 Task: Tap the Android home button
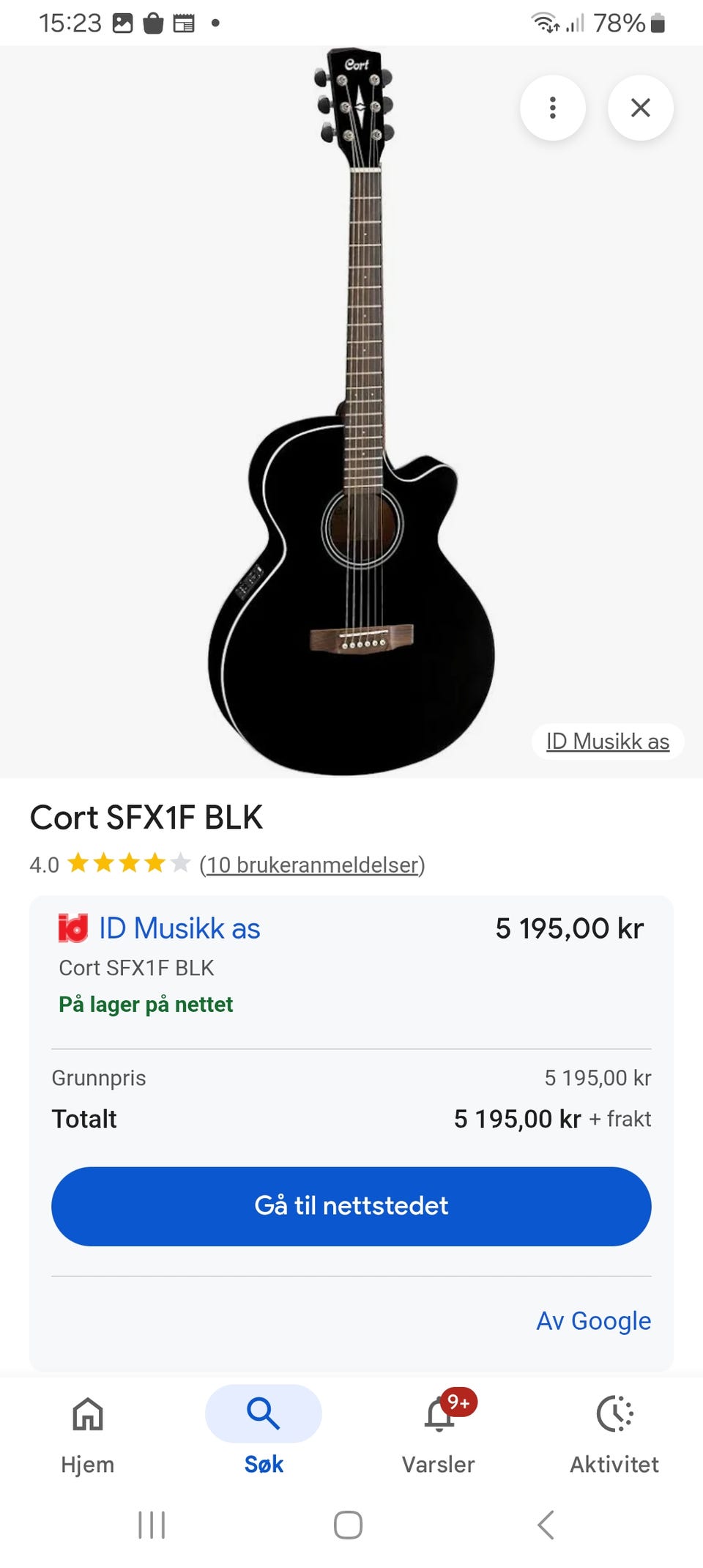[x=348, y=1525]
